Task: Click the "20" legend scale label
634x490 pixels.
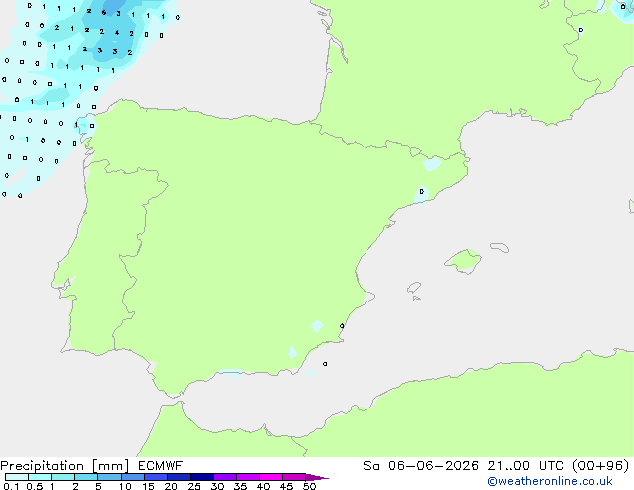Action: 171,486
